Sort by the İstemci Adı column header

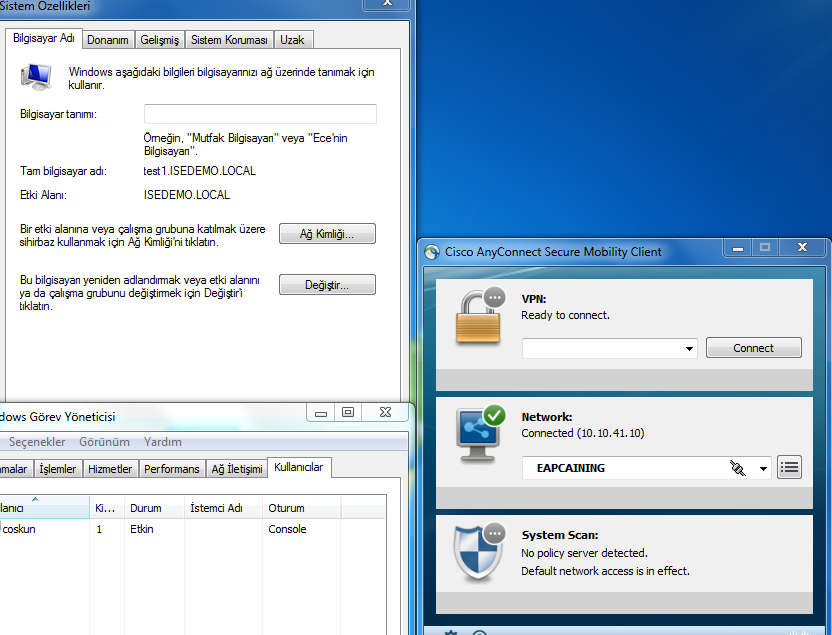(223, 508)
